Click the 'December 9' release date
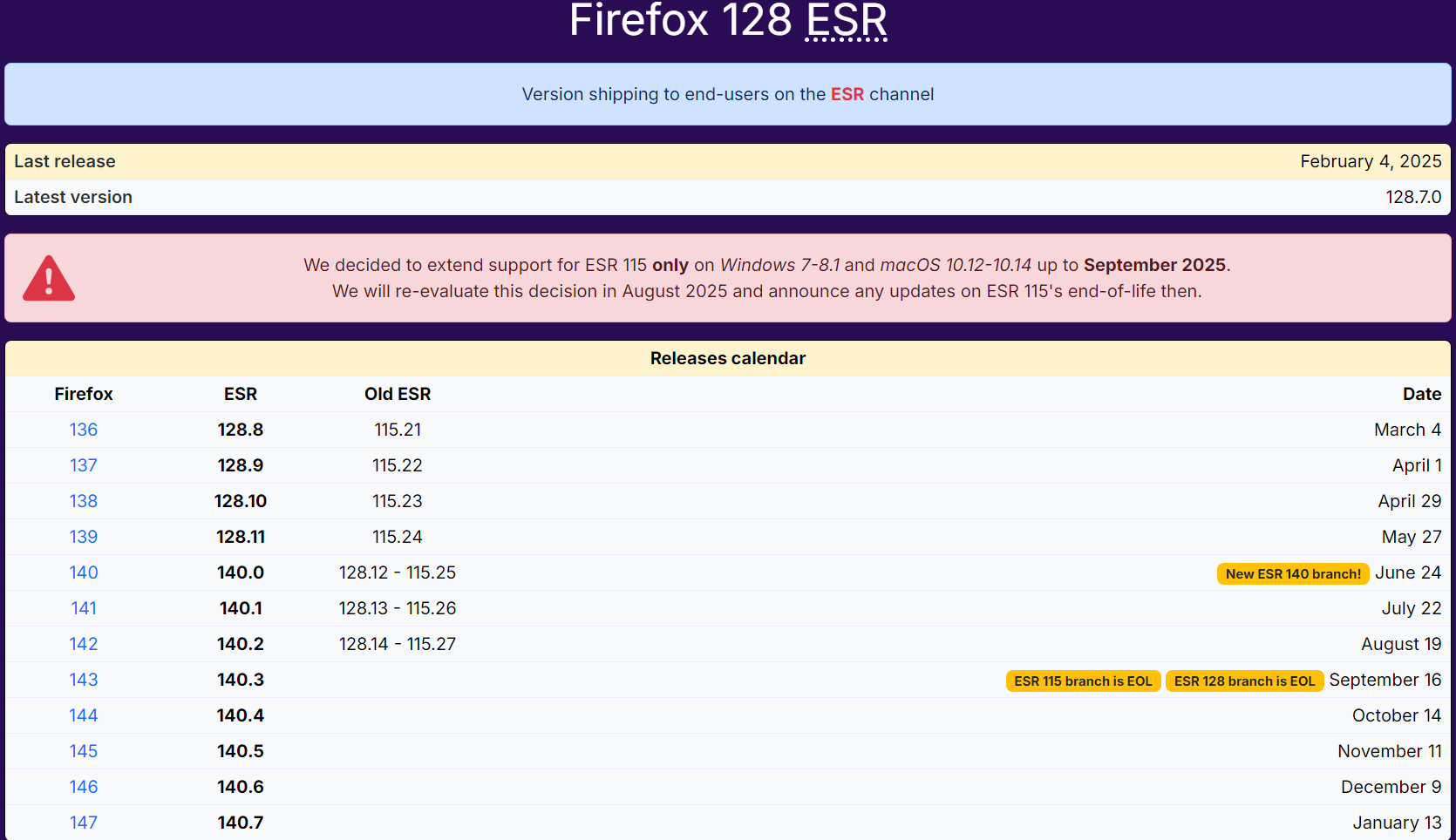Image resolution: width=1456 pixels, height=840 pixels. coord(1391,787)
